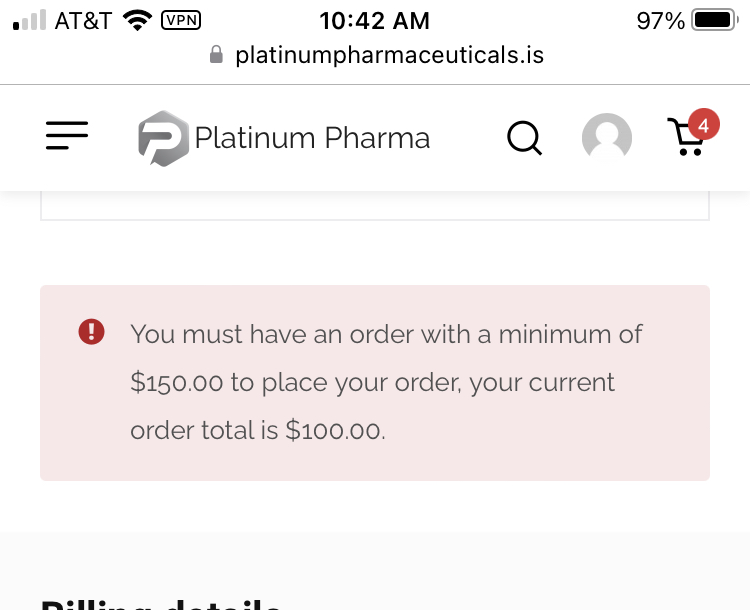This screenshot has width=750, height=610.
Task: Tap the platinumpharmaceuticals.is address text
Action: click(x=389, y=55)
